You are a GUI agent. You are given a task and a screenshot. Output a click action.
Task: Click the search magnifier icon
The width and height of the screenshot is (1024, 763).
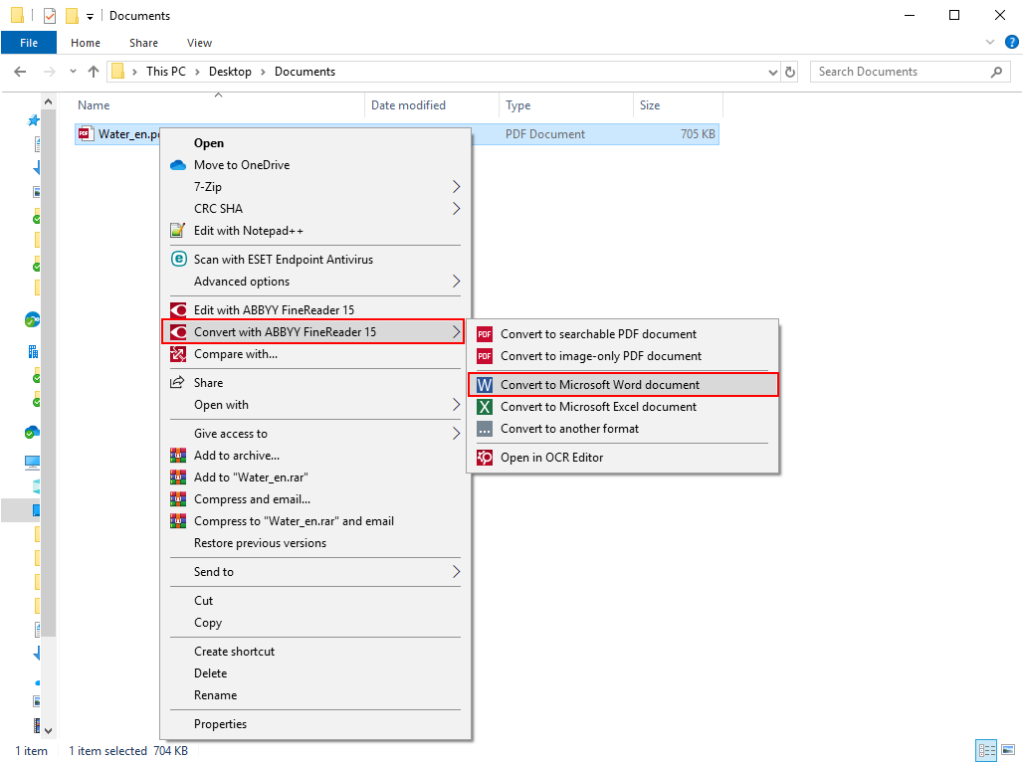[997, 72]
